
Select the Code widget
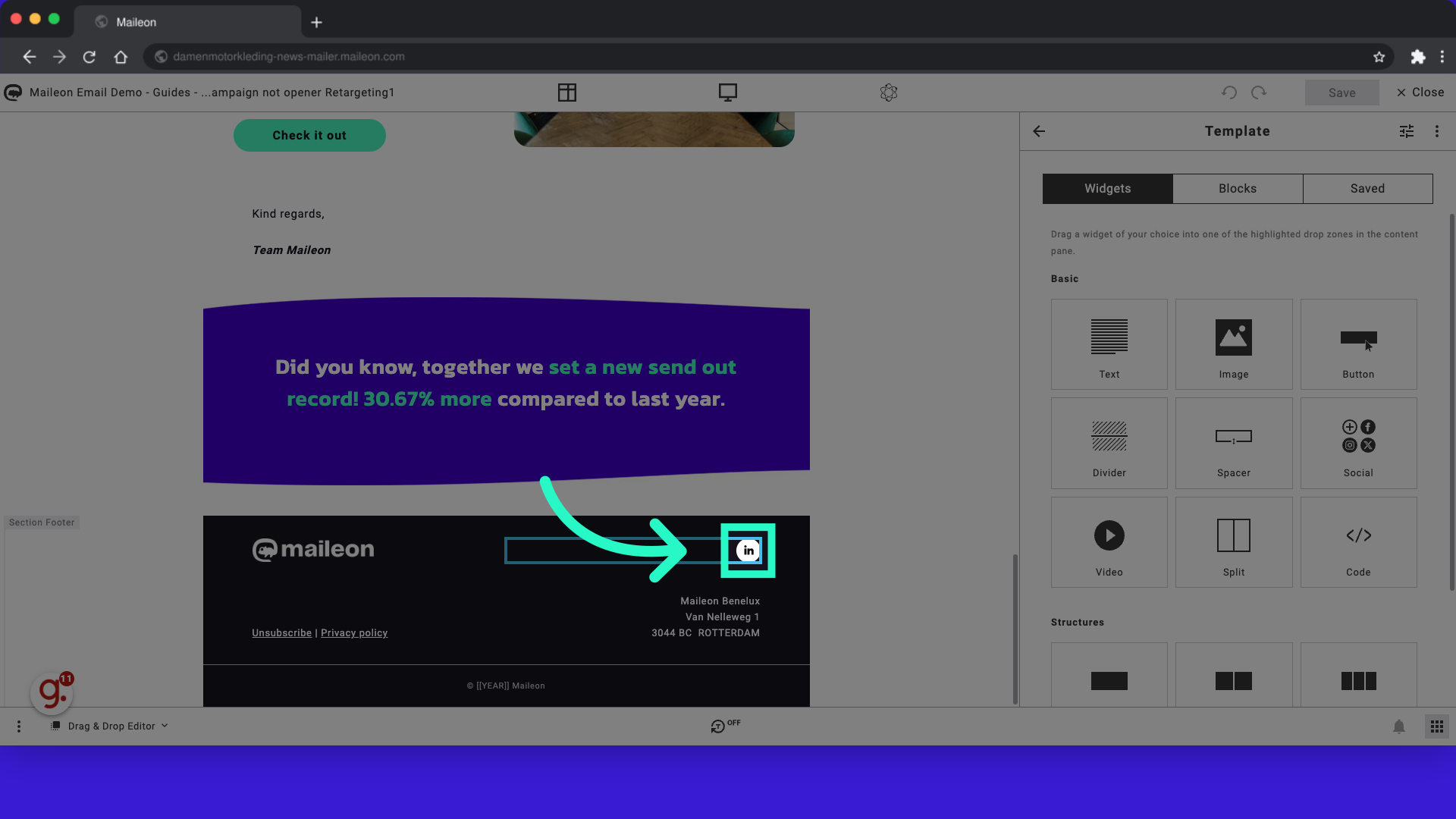pyautogui.click(x=1358, y=542)
